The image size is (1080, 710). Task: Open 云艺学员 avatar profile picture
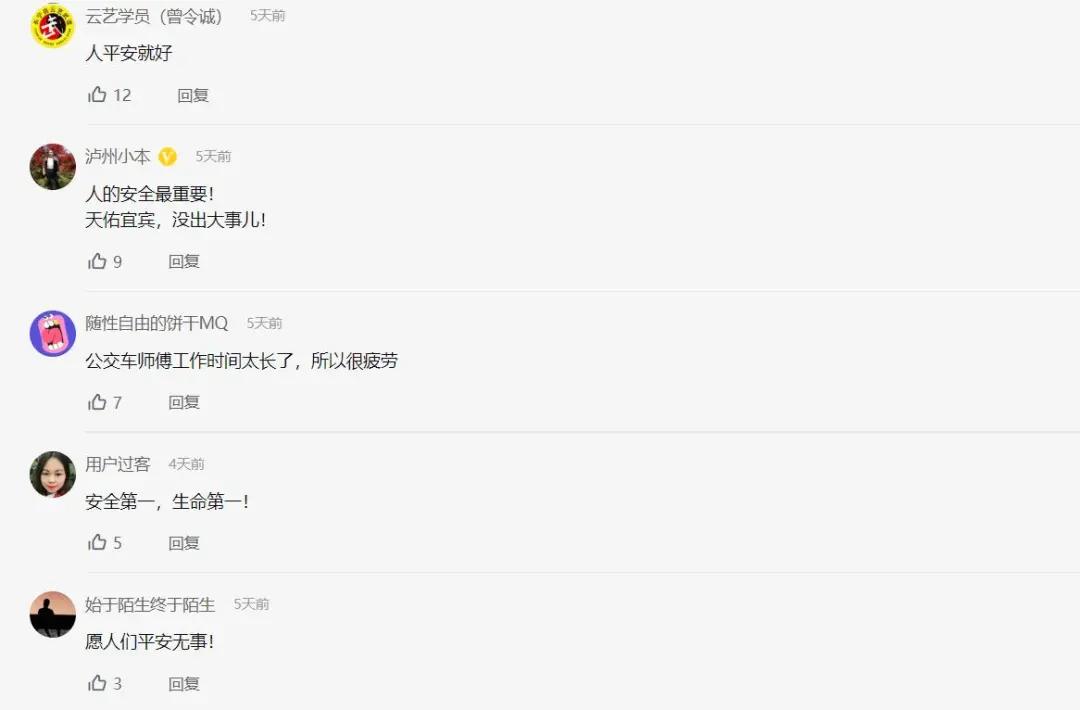pyautogui.click(x=53, y=25)
